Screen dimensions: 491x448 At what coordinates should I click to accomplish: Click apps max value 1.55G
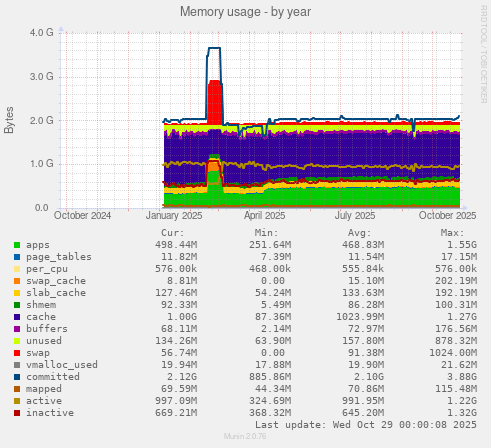[x=462, y=245]
